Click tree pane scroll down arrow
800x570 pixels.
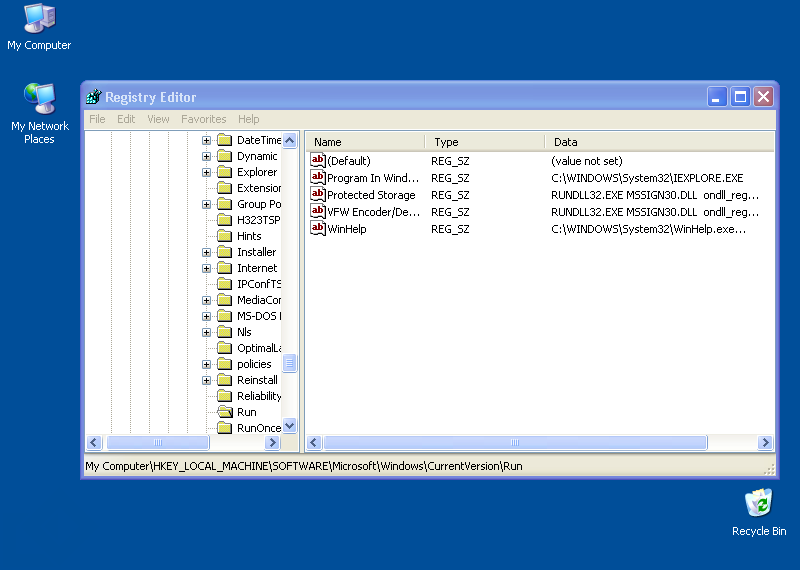289,426
